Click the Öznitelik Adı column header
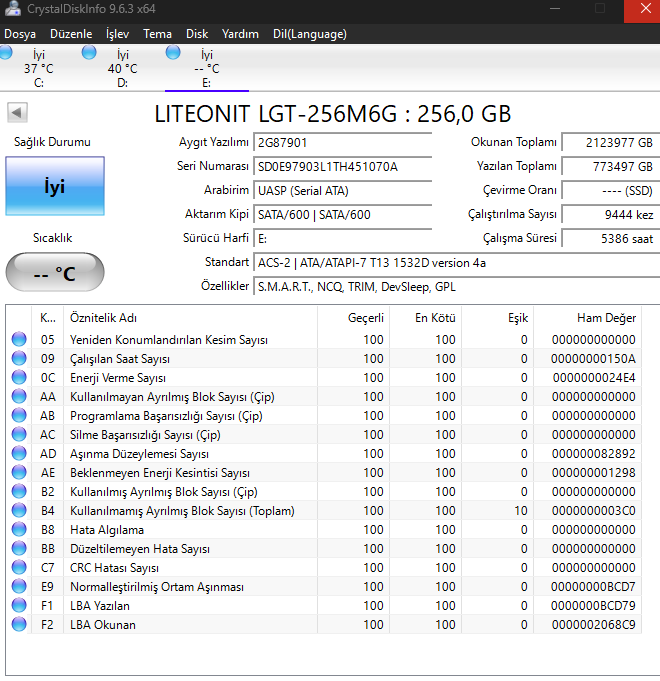 tap(190, 318)
